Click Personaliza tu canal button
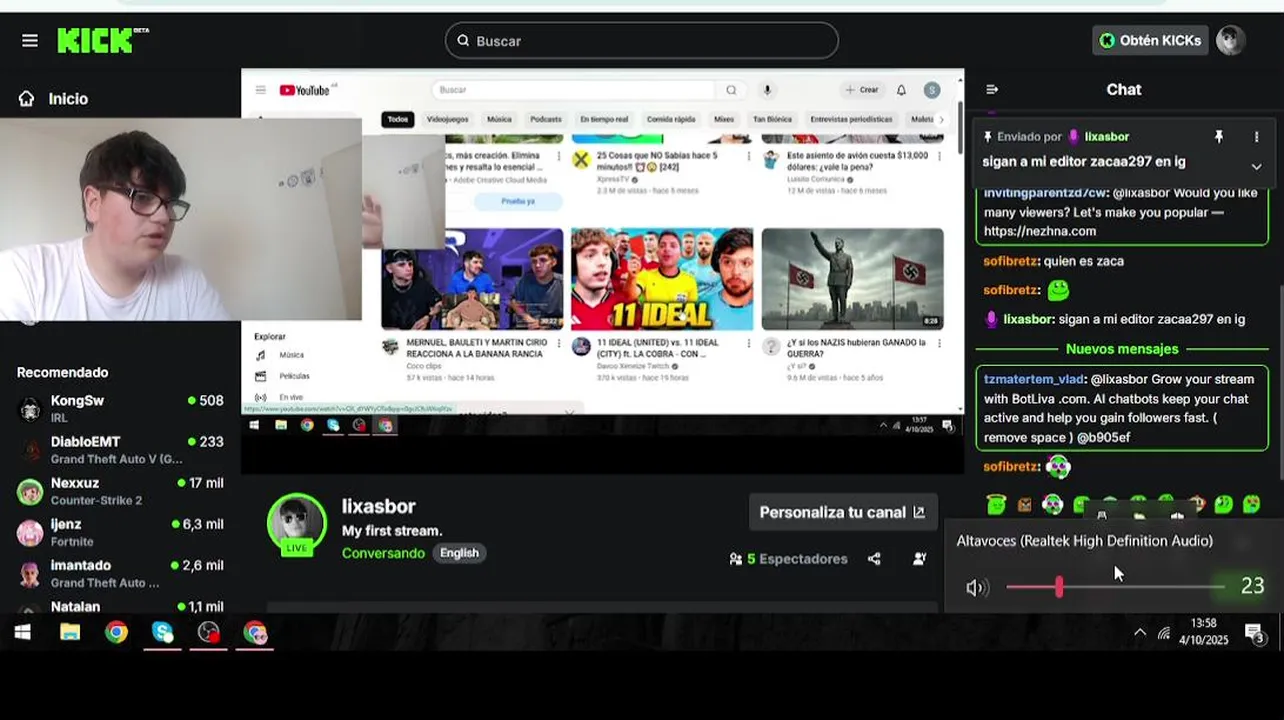The width and height of the screenshot is (1284, 720). point(843,512)
